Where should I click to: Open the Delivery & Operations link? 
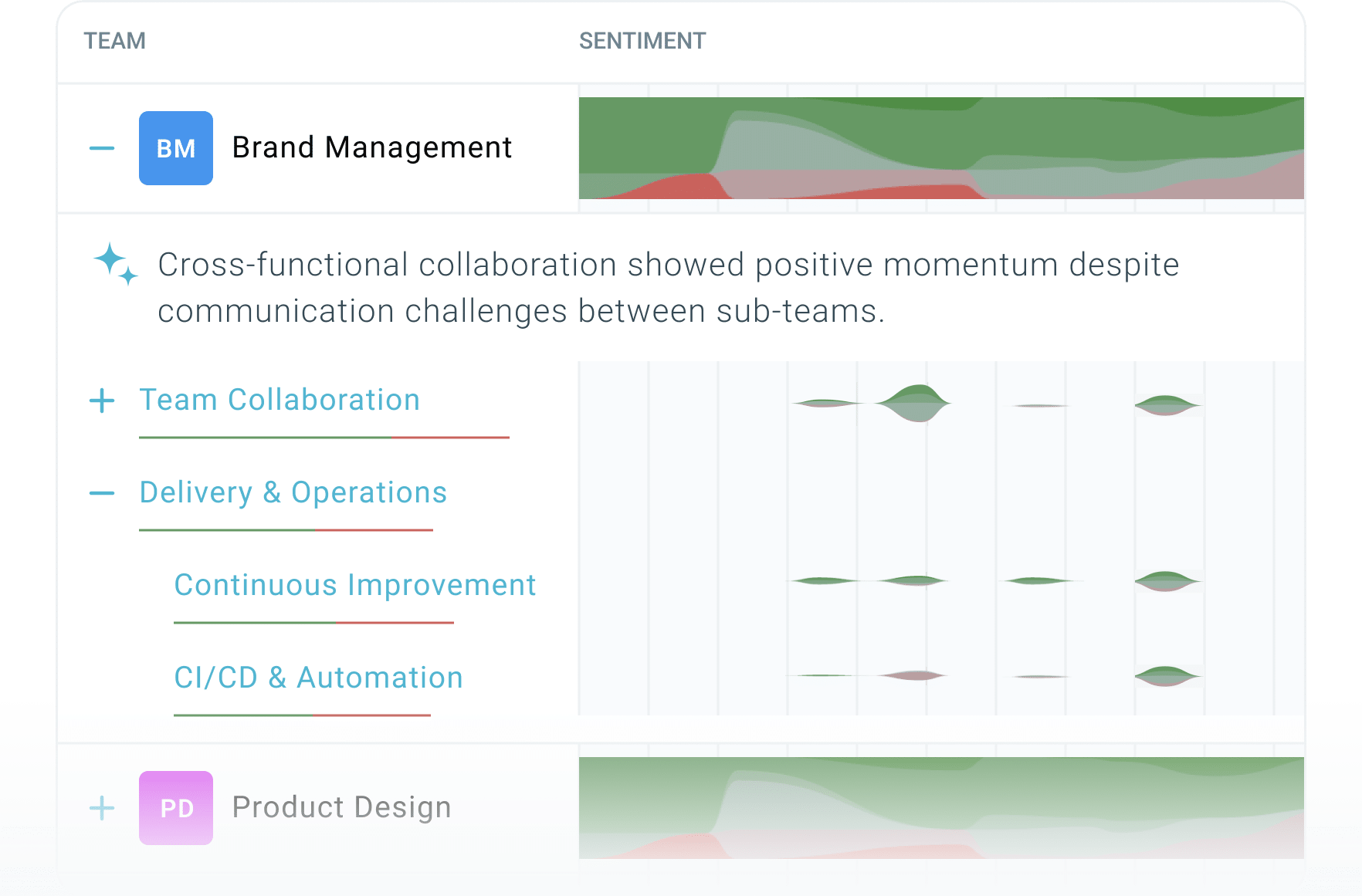click(293, 492)
